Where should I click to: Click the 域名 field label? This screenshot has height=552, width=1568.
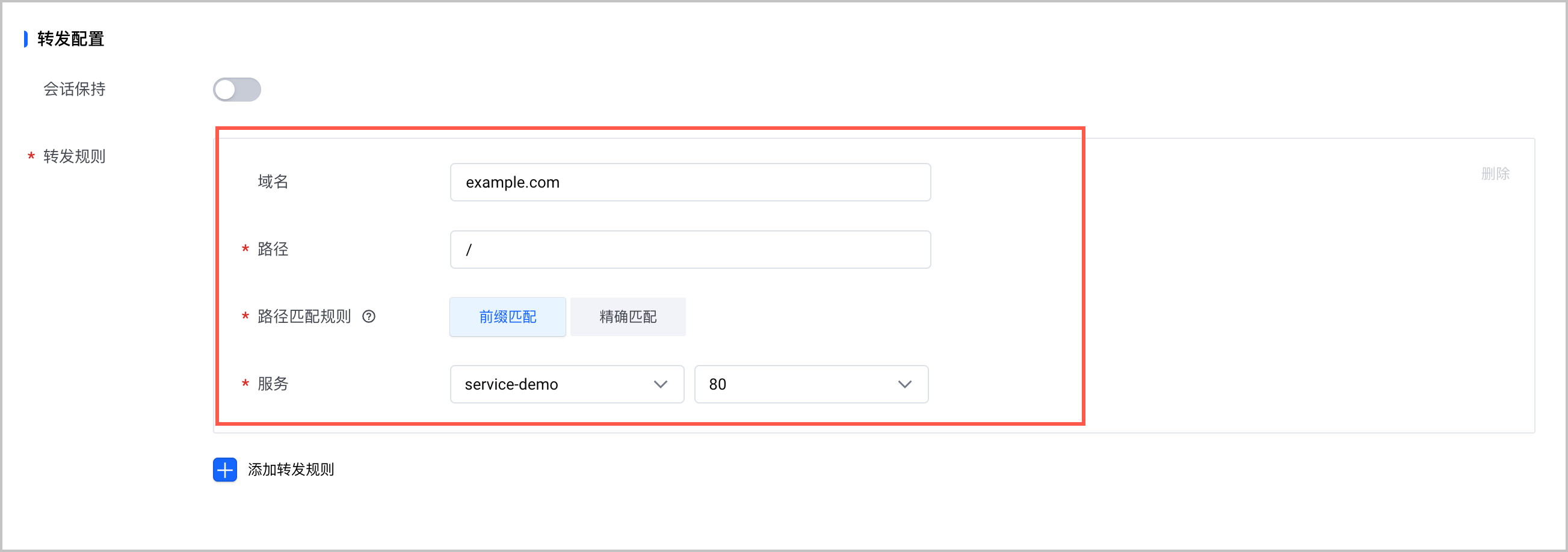[x=273, y=182]
